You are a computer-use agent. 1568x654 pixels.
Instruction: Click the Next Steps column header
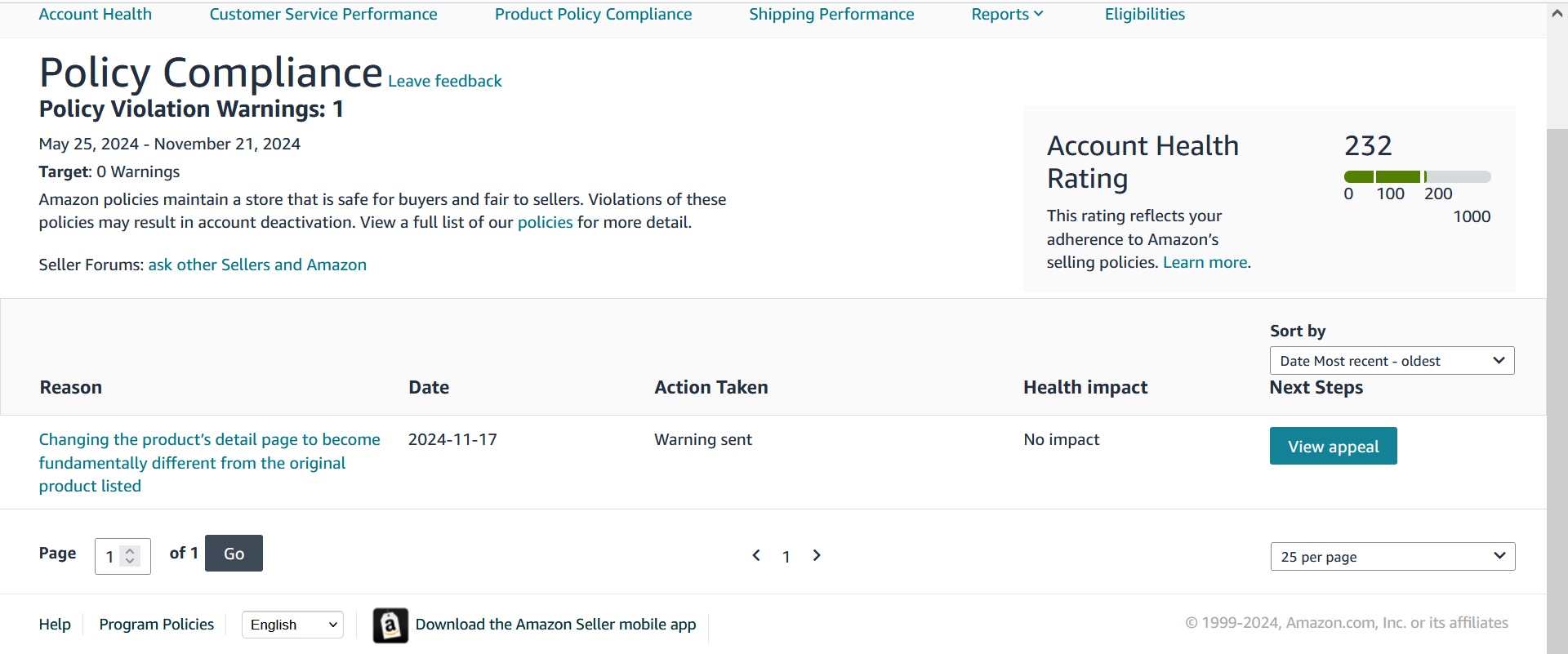[1316, 387]
